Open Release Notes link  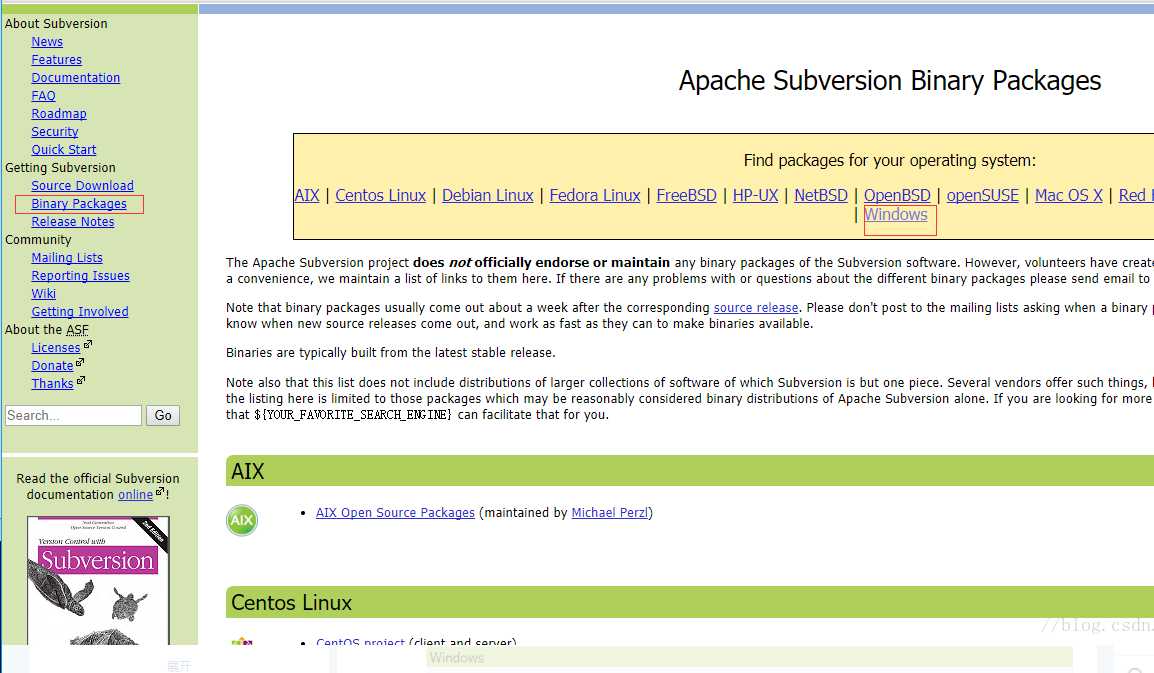point(73,222)
